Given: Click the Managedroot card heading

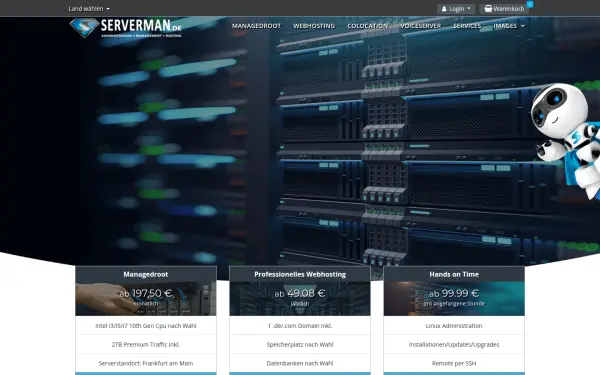Looking at the screenshot, I should pyautogui.click(x=146, y=274).
